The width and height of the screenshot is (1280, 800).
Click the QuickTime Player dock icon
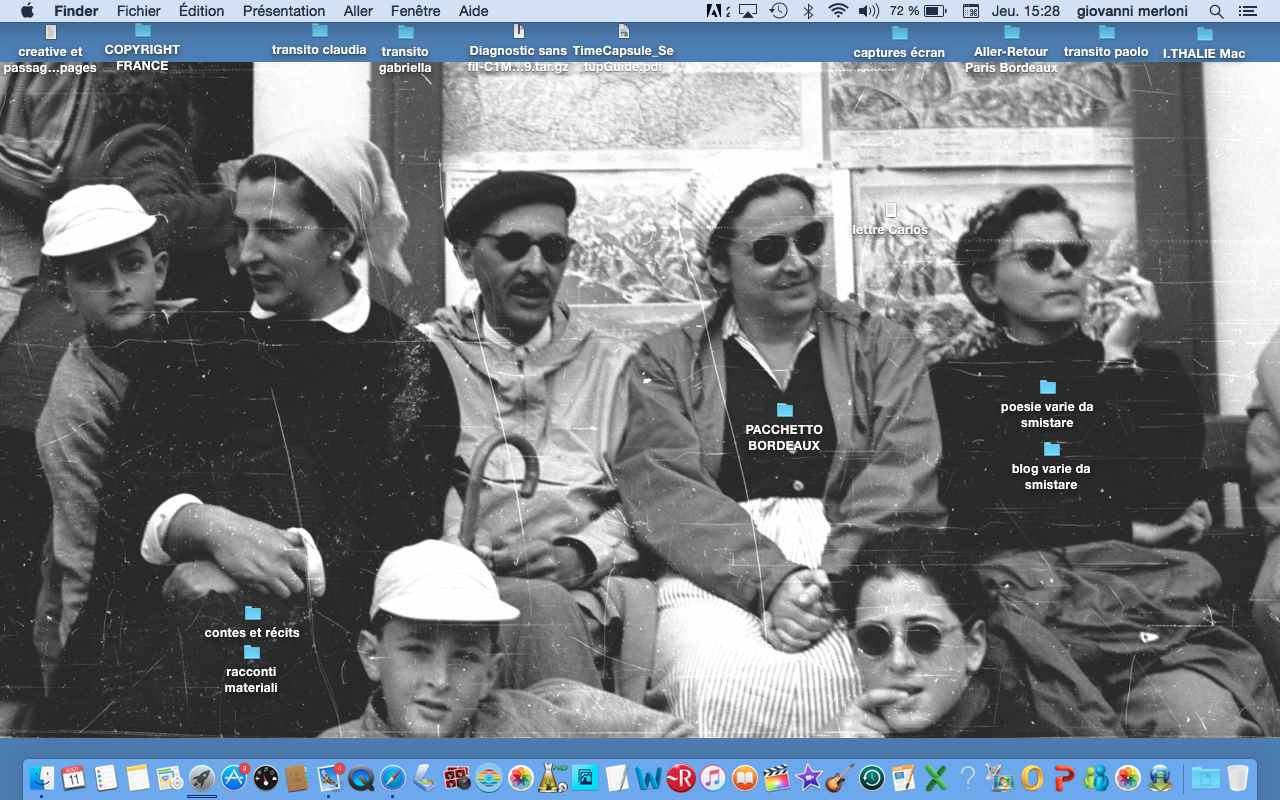tap(361, 778)
